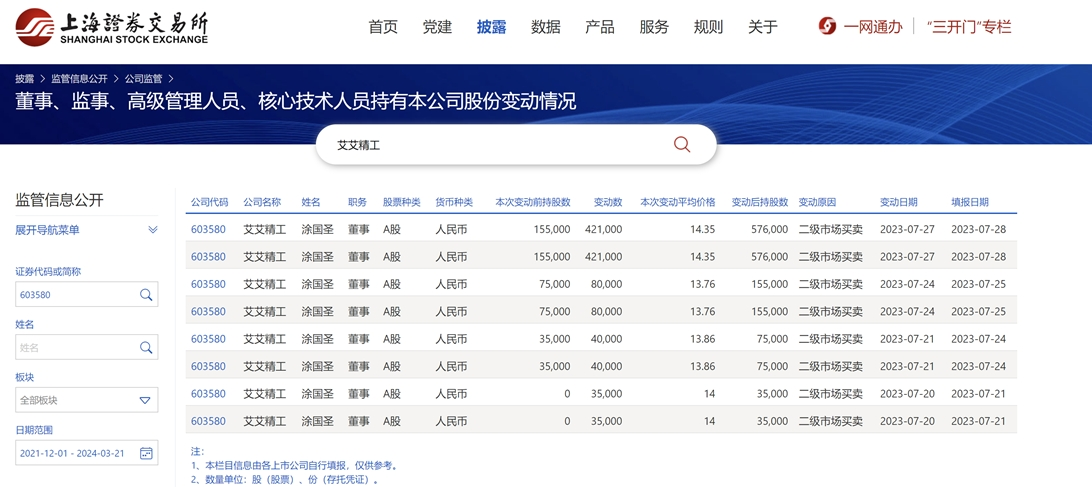Open the 党建 menu item
The height and width of the screenshot is (487, 1092).
tap(437, 27)
